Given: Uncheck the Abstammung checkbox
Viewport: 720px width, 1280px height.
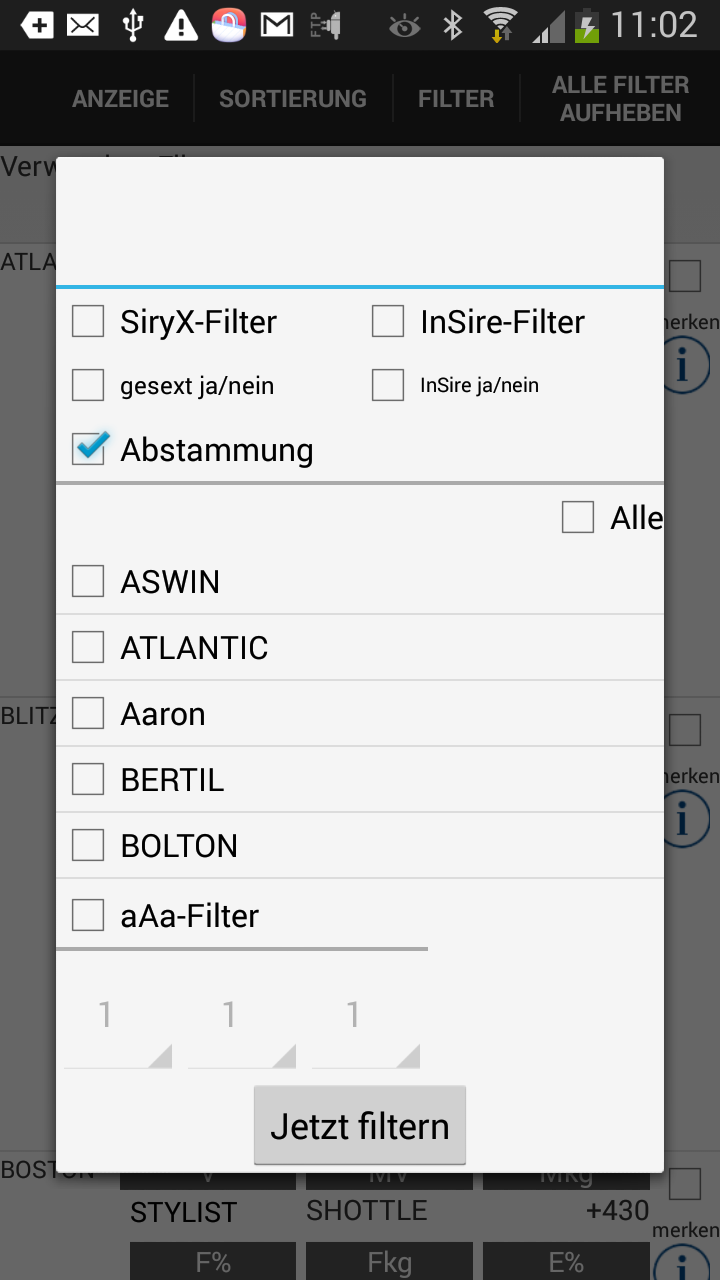Looking at the screenshot, I should (x=89, y=449).
